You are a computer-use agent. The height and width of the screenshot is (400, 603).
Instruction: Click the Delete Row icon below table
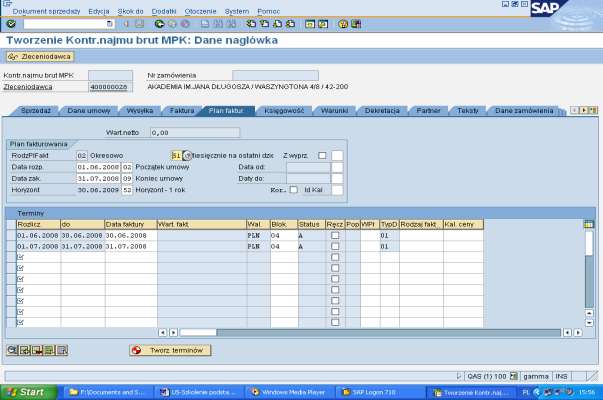[x=37, y=350]
